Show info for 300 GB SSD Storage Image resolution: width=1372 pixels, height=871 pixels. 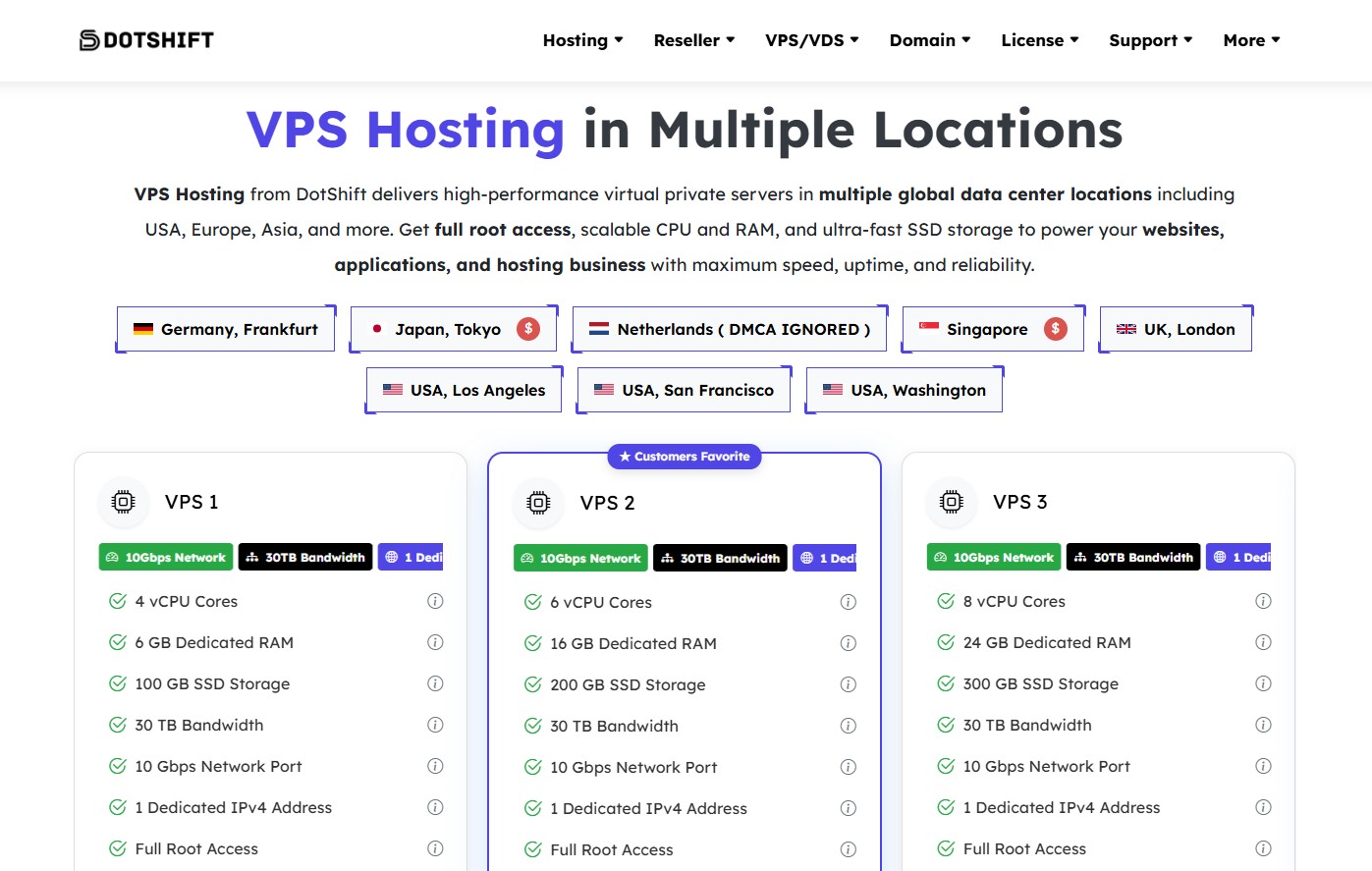pos(1264,683)
